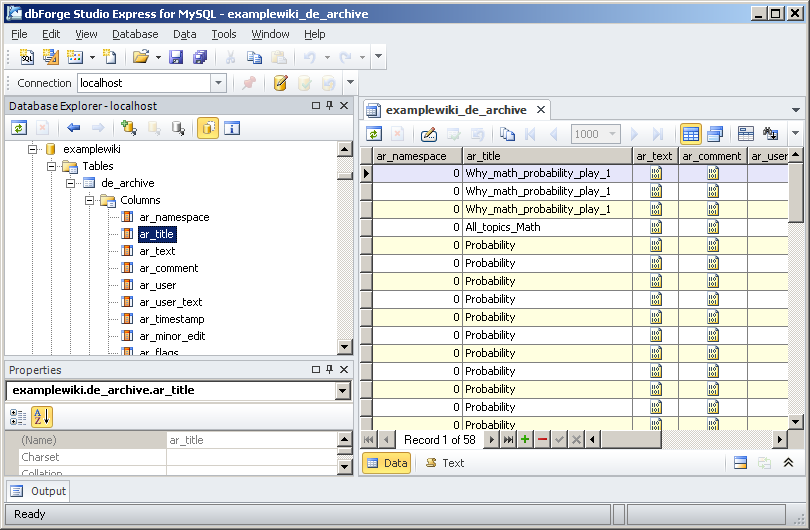810x530 pixels.
Task: Switch to the Text view tab
Action: pos(444,463)
